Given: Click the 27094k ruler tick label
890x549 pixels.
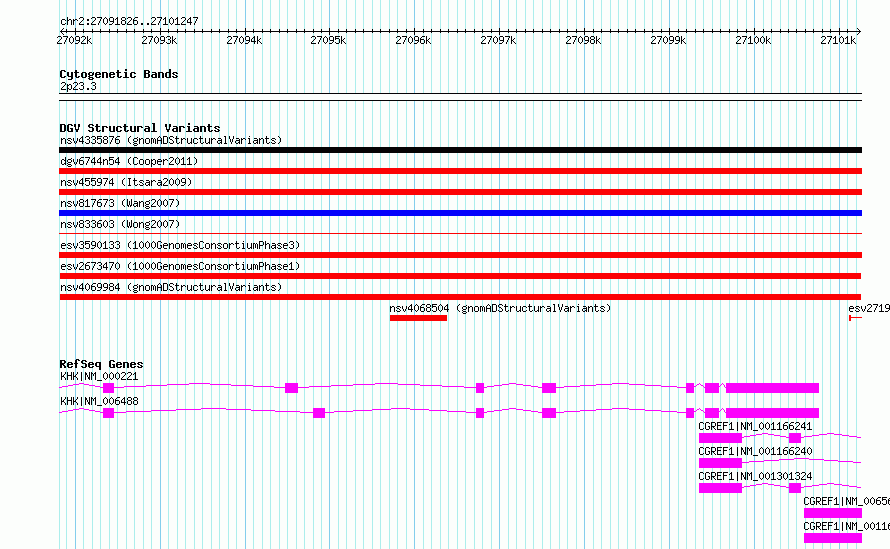Looking at the screenshot, I should point(244,40).
